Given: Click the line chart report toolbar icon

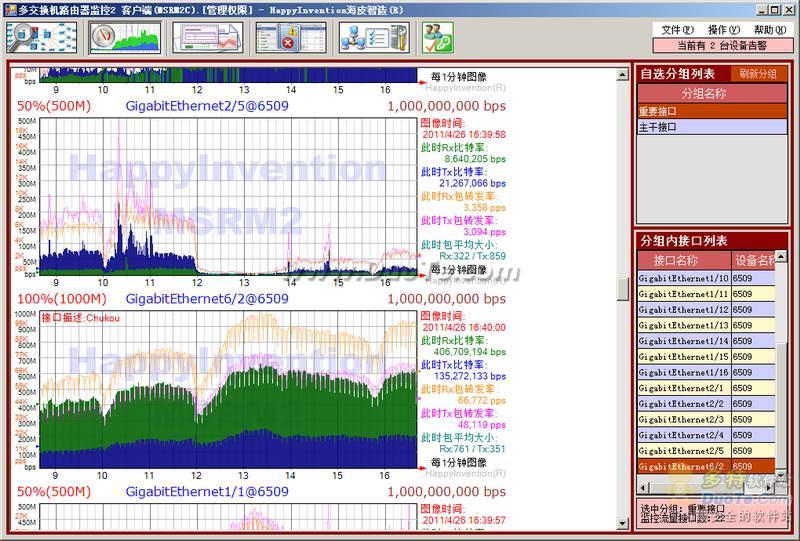Looking at the screenshot, I should (207, 37).
